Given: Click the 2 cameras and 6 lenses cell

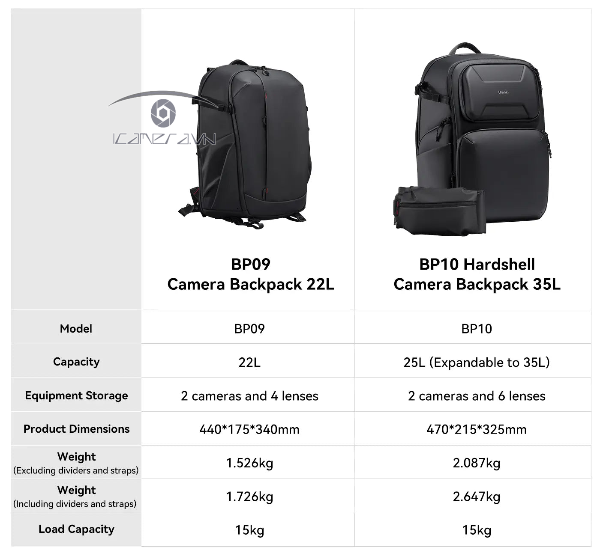Looking at the screenshot, I should [476, 396].
